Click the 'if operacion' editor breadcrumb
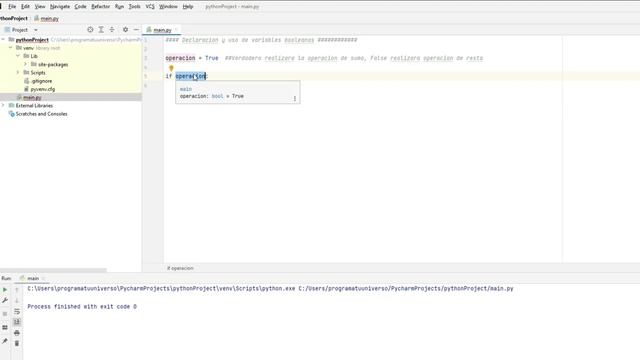640x360 pixels. point(180,268)
